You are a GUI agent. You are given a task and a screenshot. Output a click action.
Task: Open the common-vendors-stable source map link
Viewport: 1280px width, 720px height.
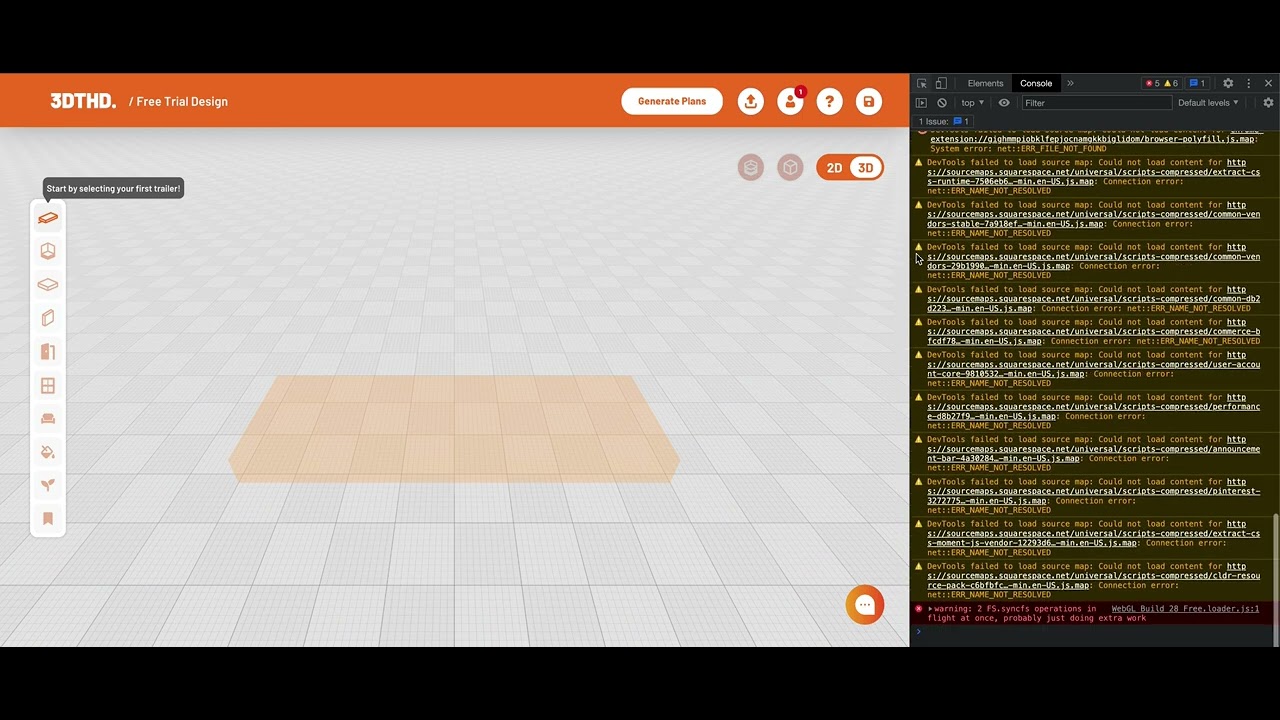click(x=1093, y=214)
